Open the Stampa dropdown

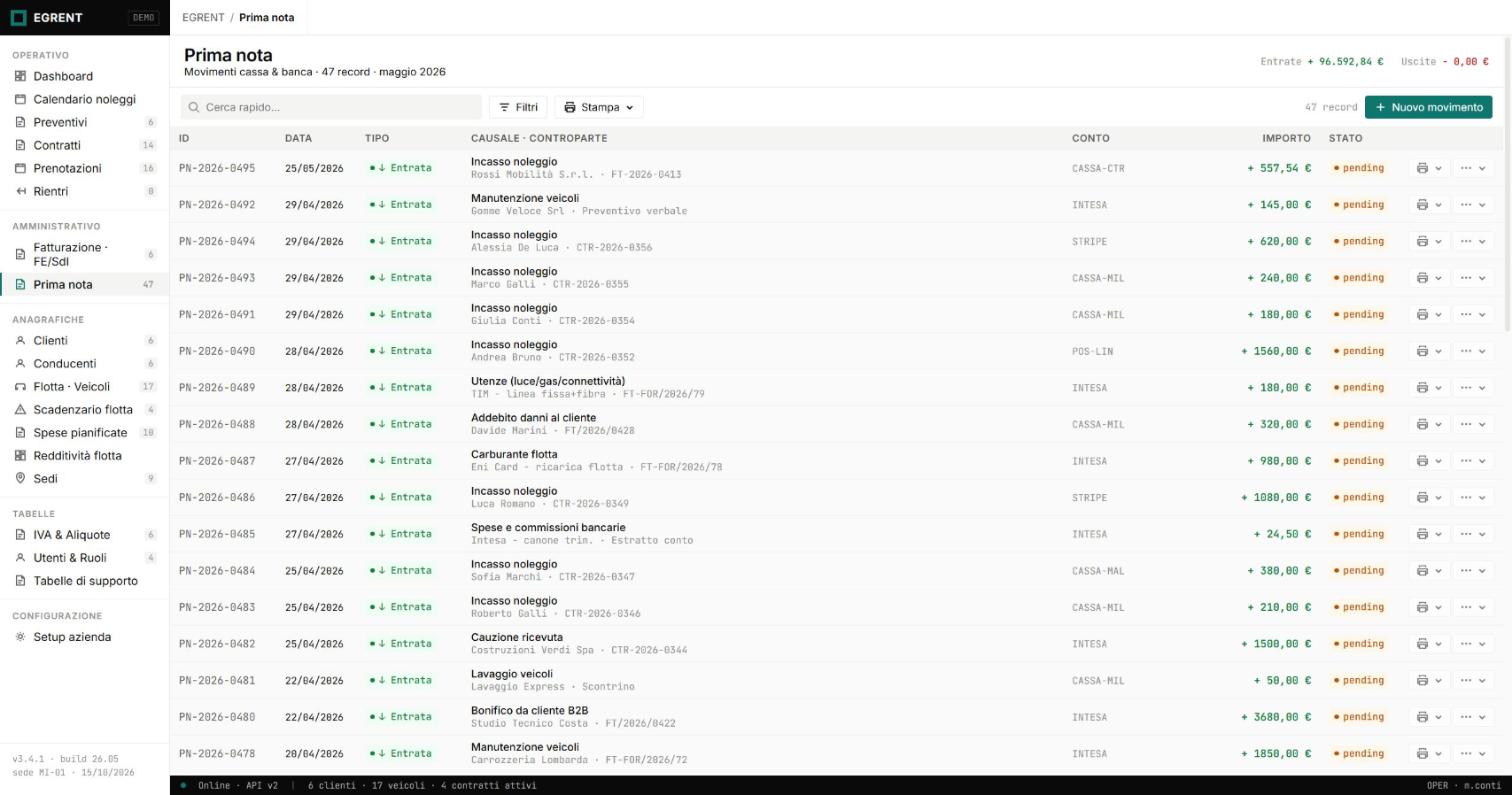(599, 107)
